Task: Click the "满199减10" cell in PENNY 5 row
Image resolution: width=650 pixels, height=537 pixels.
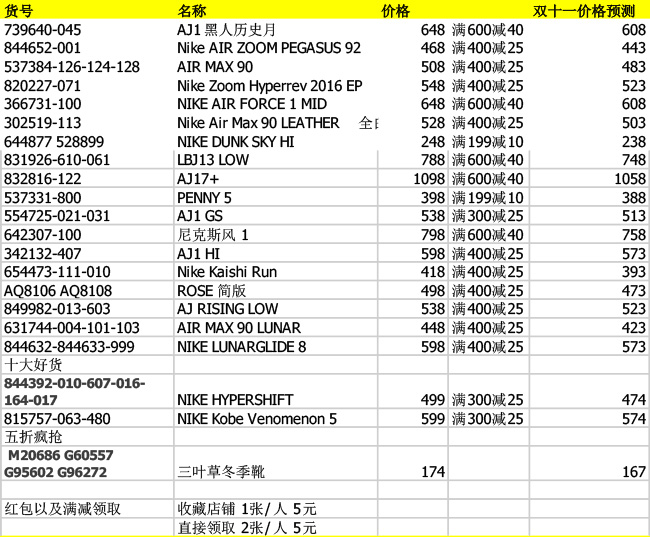Action: [487, 197]
